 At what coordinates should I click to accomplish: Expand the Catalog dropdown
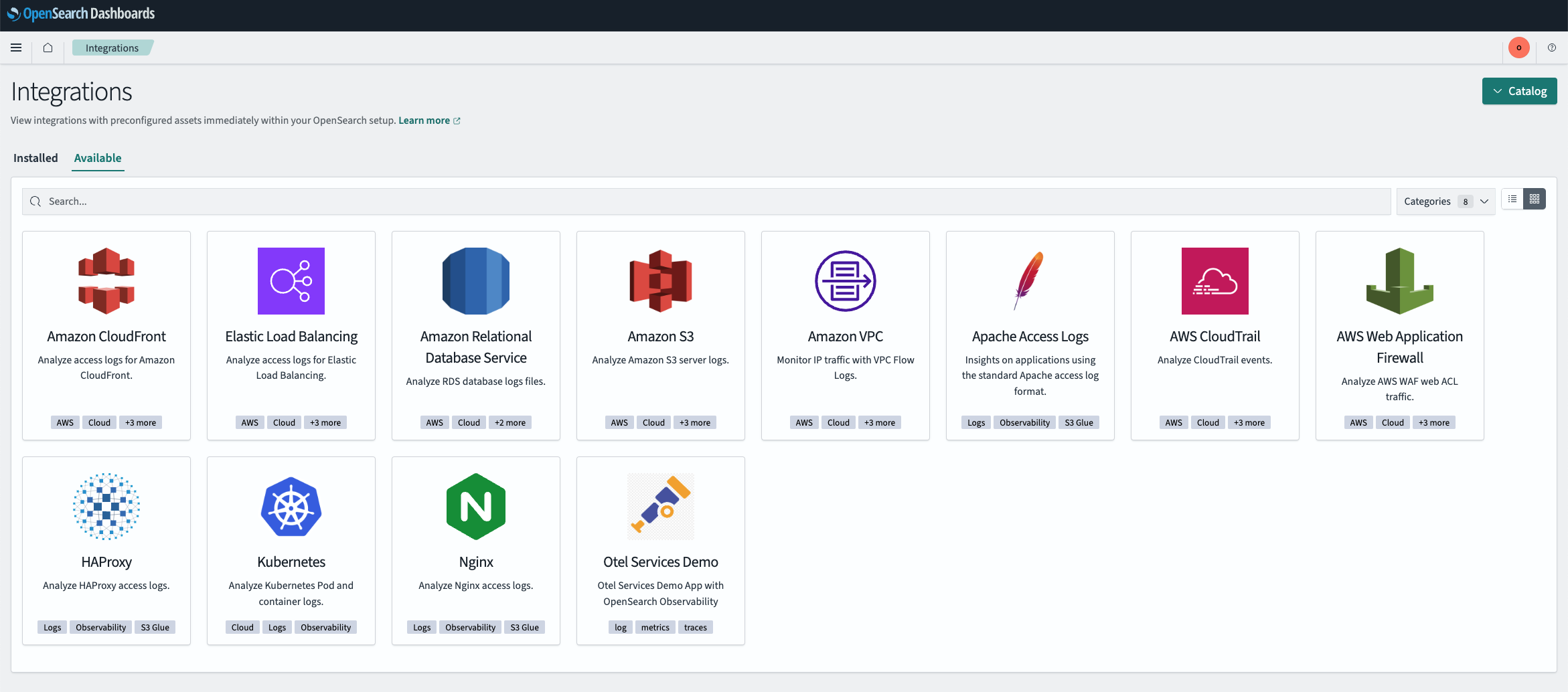(x=1519, y=91)
